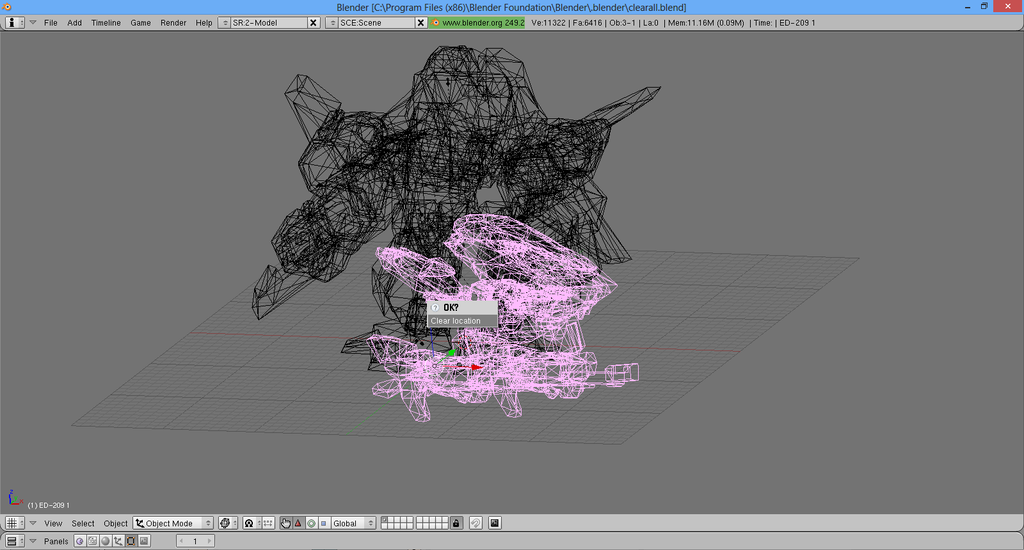Open the Help menu
1024x550 pixels.
pos(204,23)
